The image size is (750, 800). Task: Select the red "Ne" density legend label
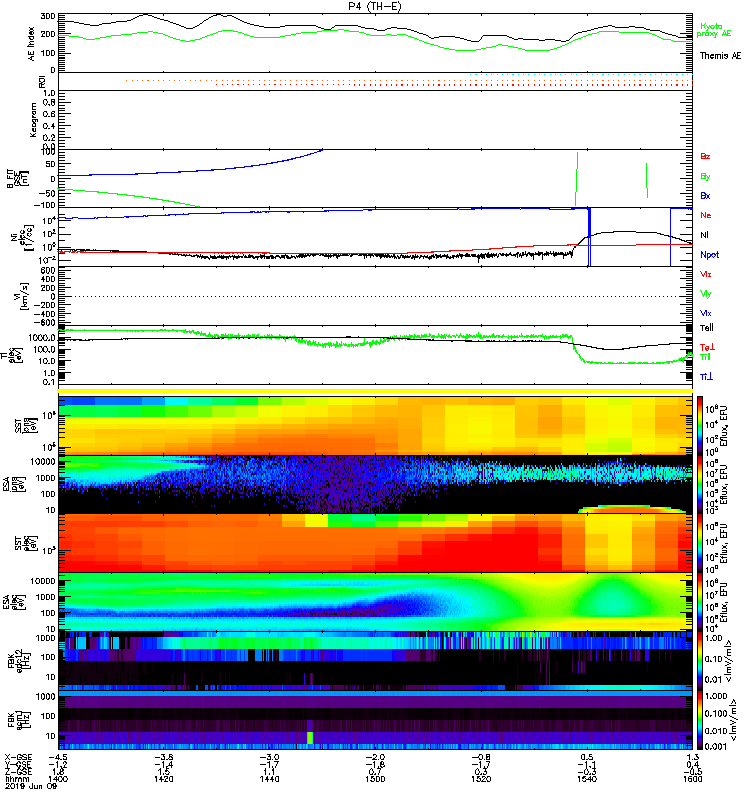pyautogui.click(x=706, y=215)
